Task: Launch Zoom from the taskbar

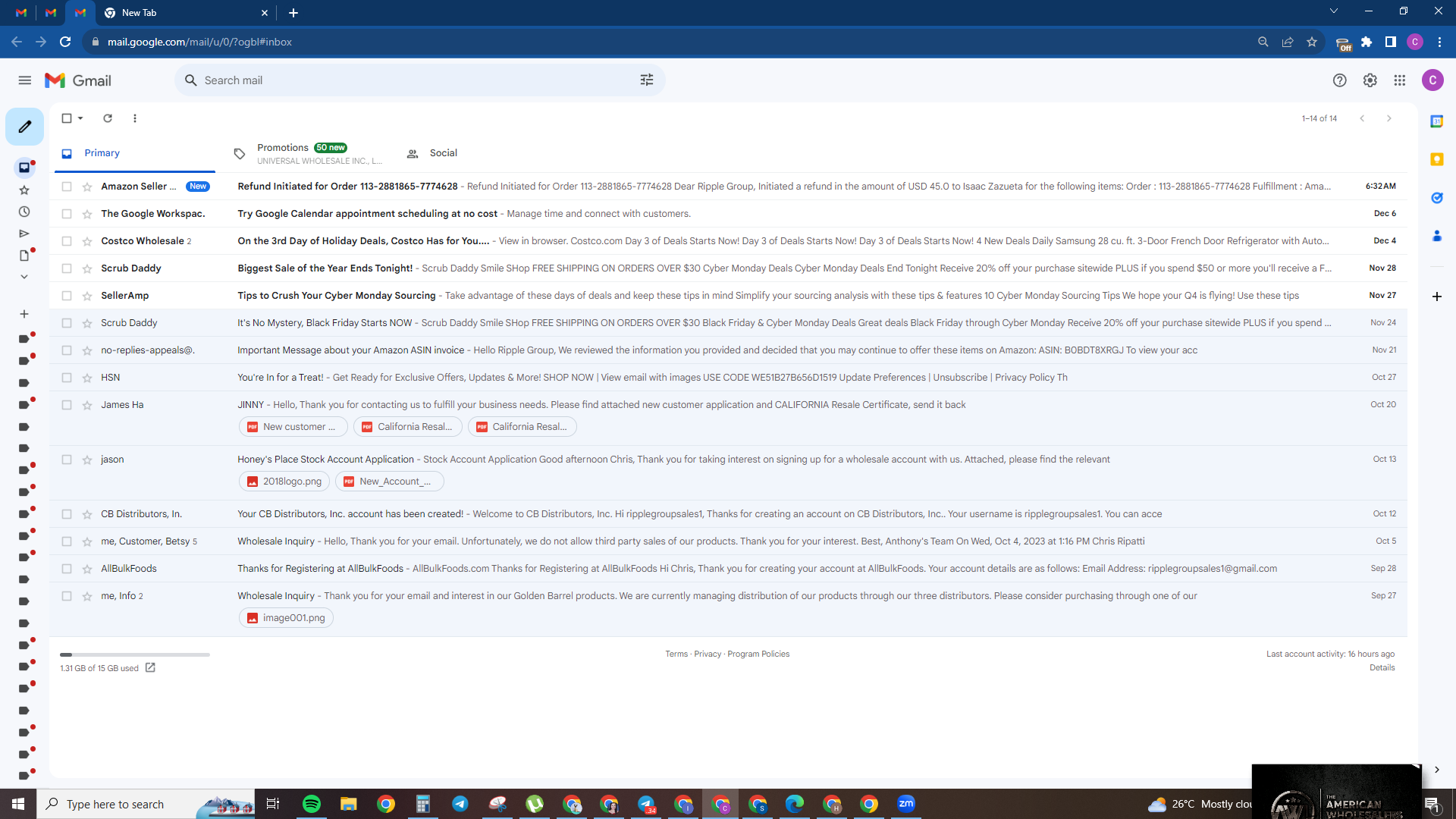Action: pos(906,804)
